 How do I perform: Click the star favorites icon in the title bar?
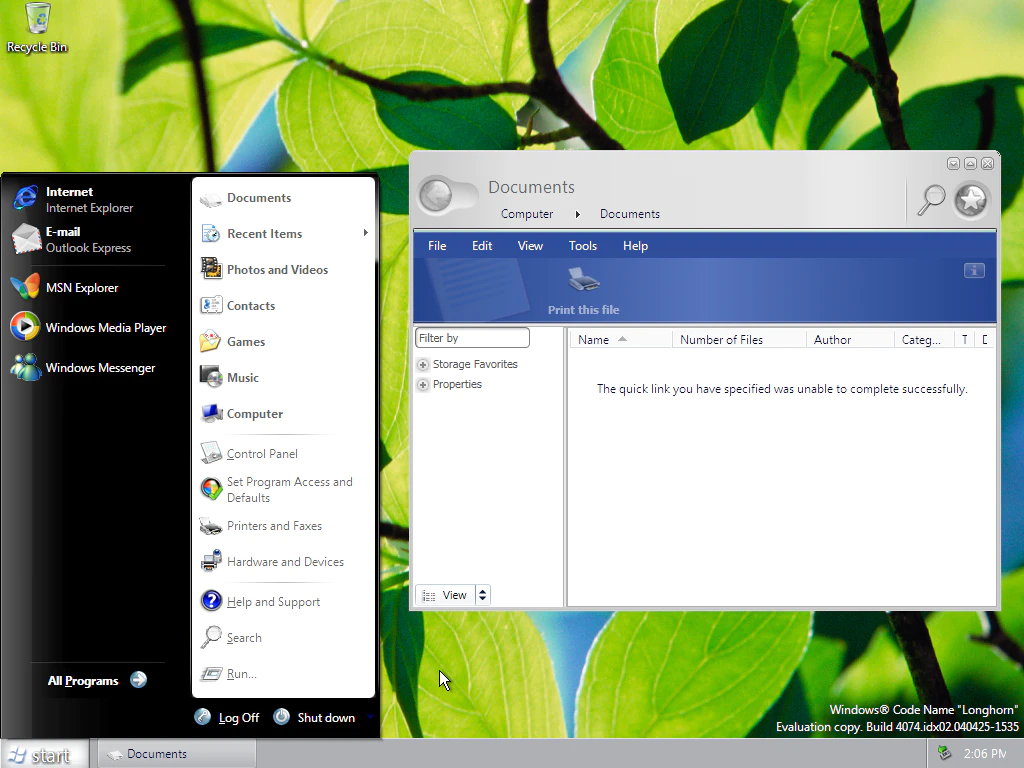pos(970,200)
